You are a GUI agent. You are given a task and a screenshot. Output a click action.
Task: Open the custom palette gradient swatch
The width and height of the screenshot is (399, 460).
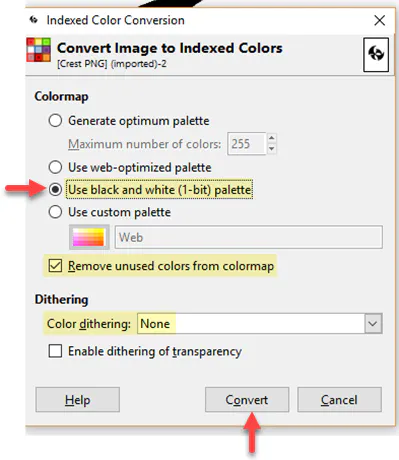pos(89,237)
